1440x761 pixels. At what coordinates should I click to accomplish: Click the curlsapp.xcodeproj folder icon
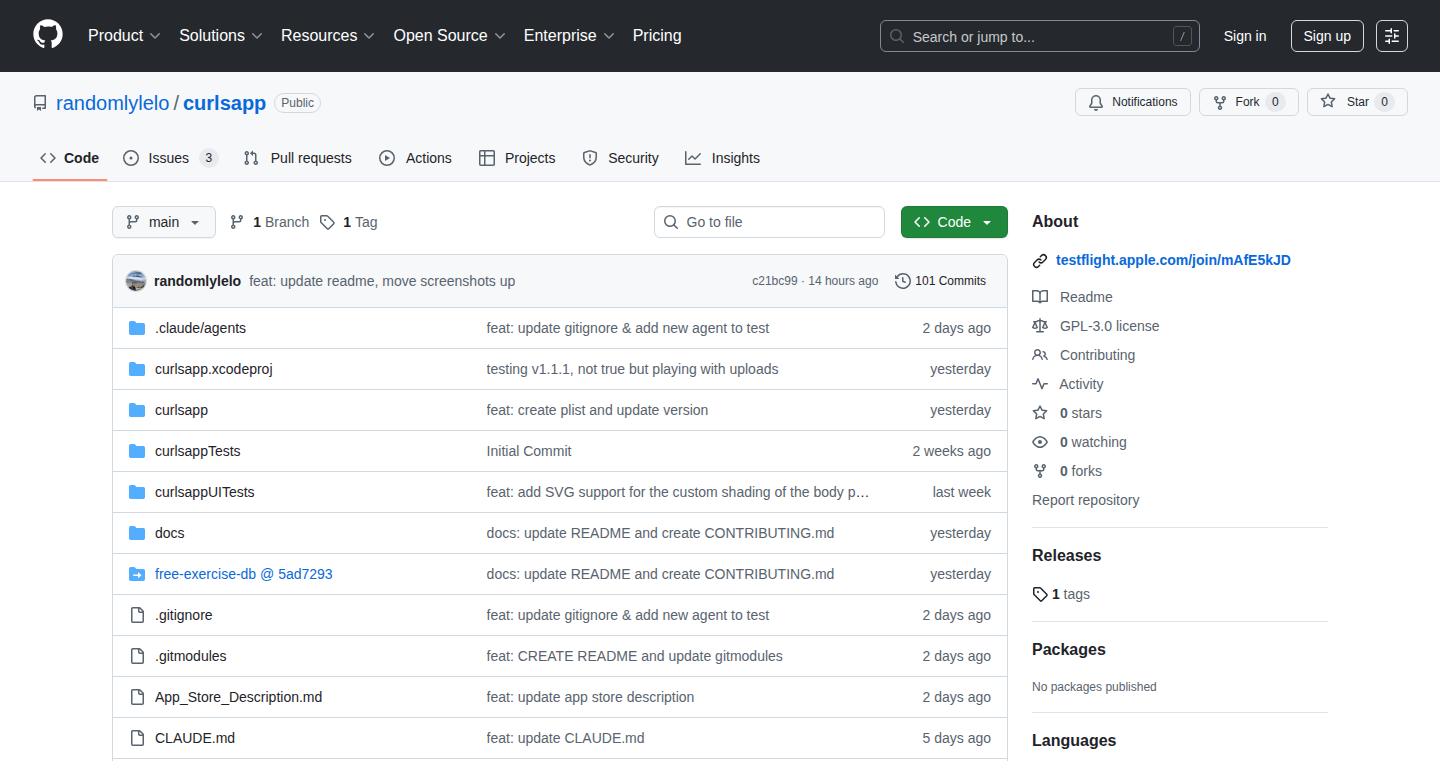click(x=137, y=369)
